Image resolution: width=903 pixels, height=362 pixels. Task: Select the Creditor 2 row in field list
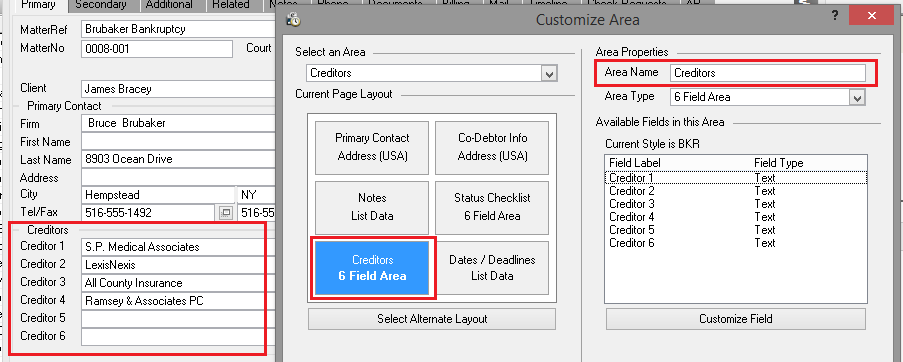[735, 191]
